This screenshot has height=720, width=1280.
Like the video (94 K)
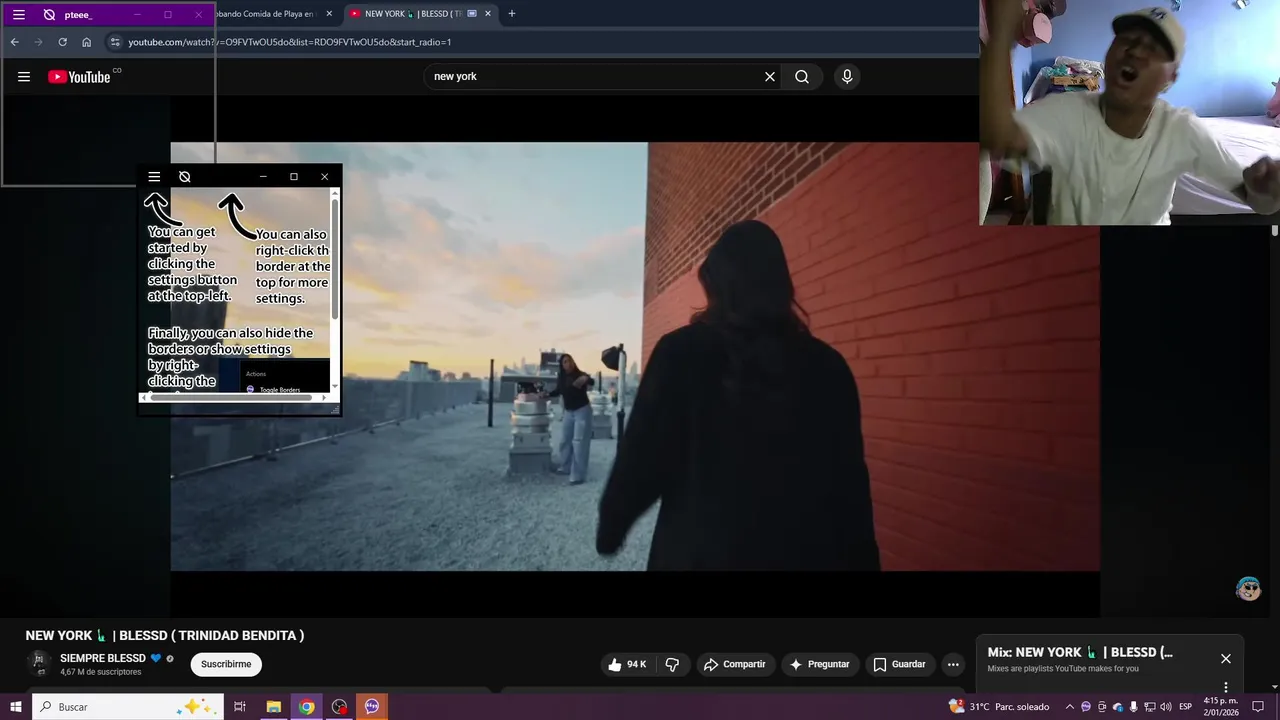pos(627,664)
